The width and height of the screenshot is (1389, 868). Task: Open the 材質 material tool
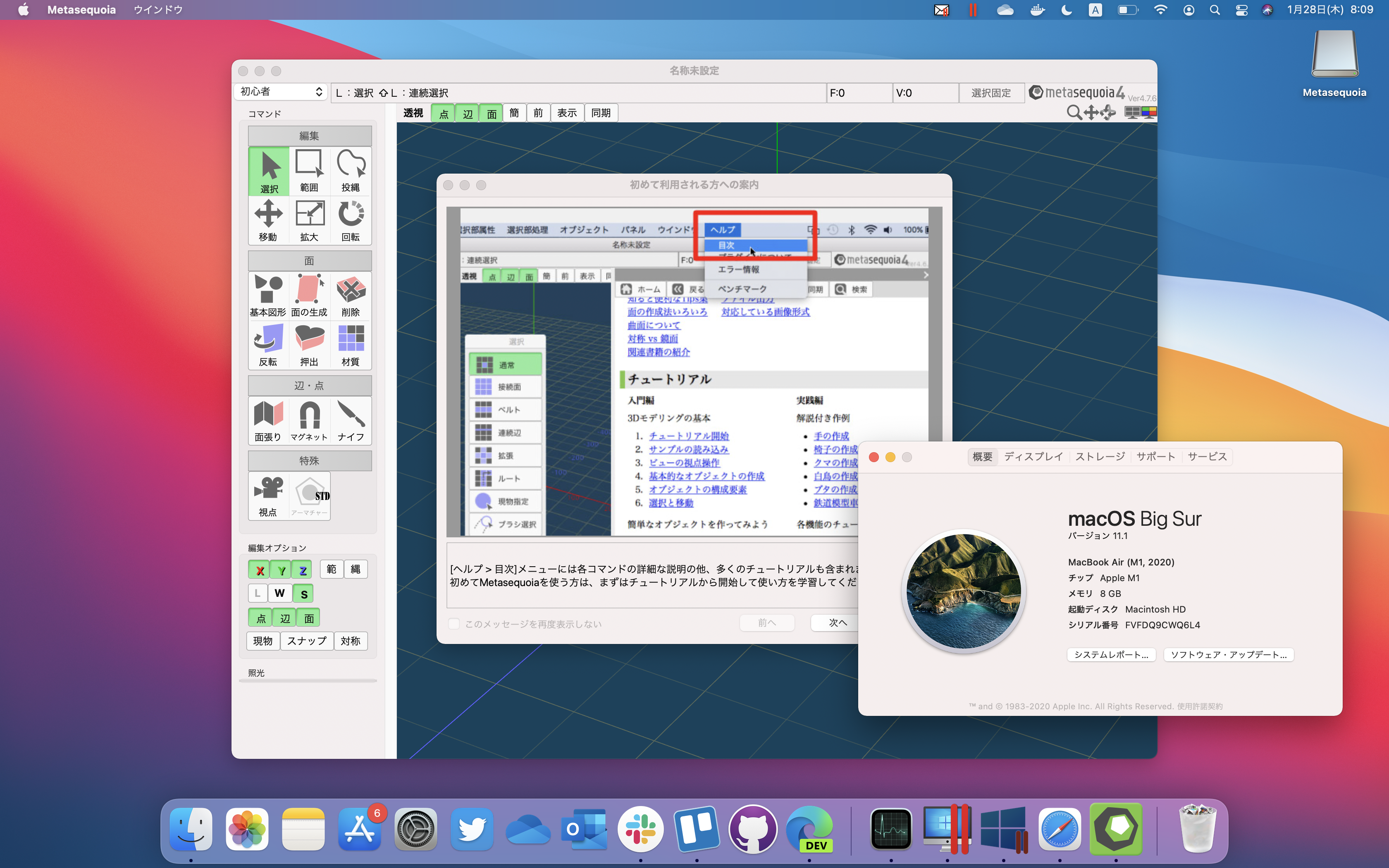351,346
